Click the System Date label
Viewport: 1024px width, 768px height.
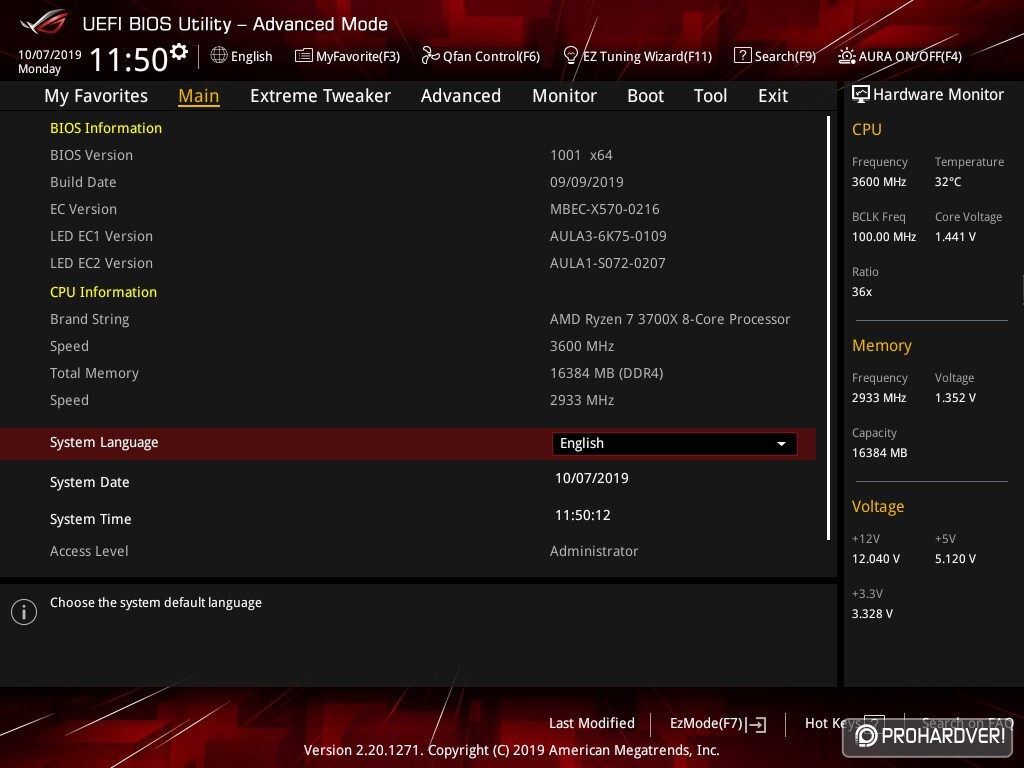point(89,482)
